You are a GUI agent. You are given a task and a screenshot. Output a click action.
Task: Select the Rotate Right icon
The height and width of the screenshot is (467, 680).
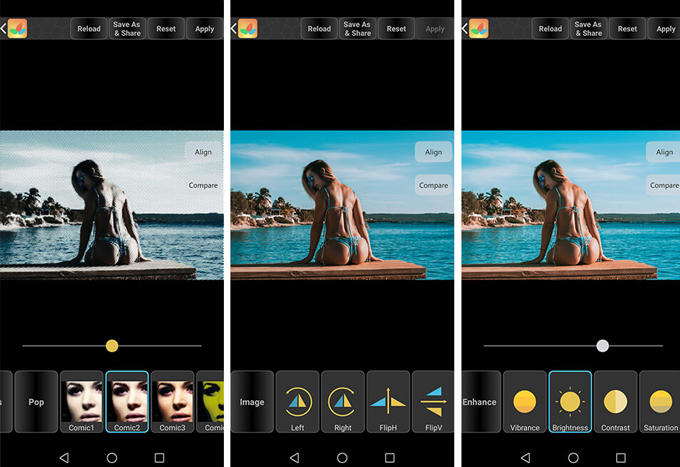(342, 401)
